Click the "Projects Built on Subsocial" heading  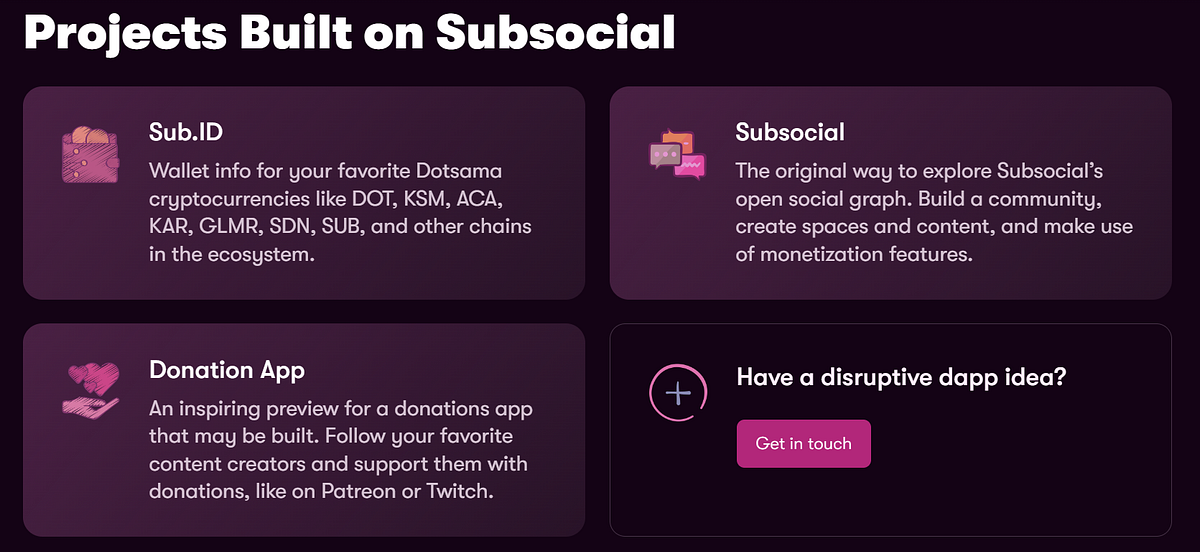coord(350,32)
